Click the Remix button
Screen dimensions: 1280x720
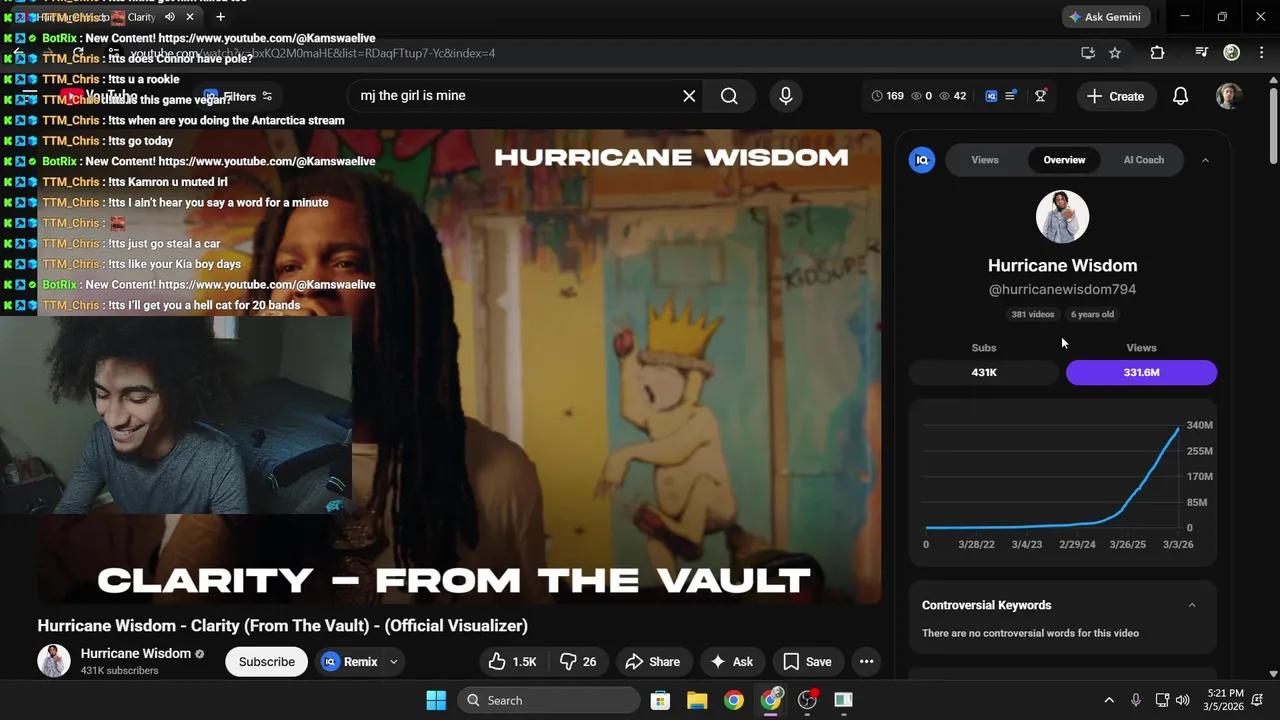pyautogui.click(x=349, y=662)
